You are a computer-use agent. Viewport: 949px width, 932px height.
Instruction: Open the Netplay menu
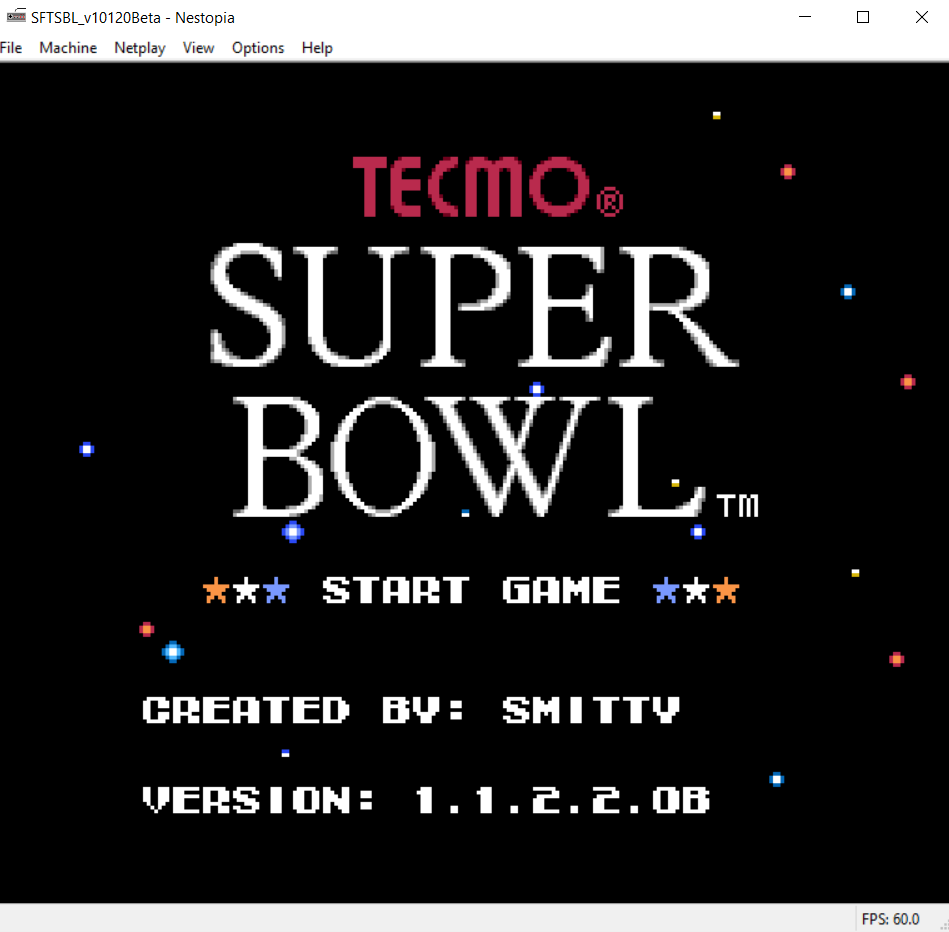[x=140, y=48]
